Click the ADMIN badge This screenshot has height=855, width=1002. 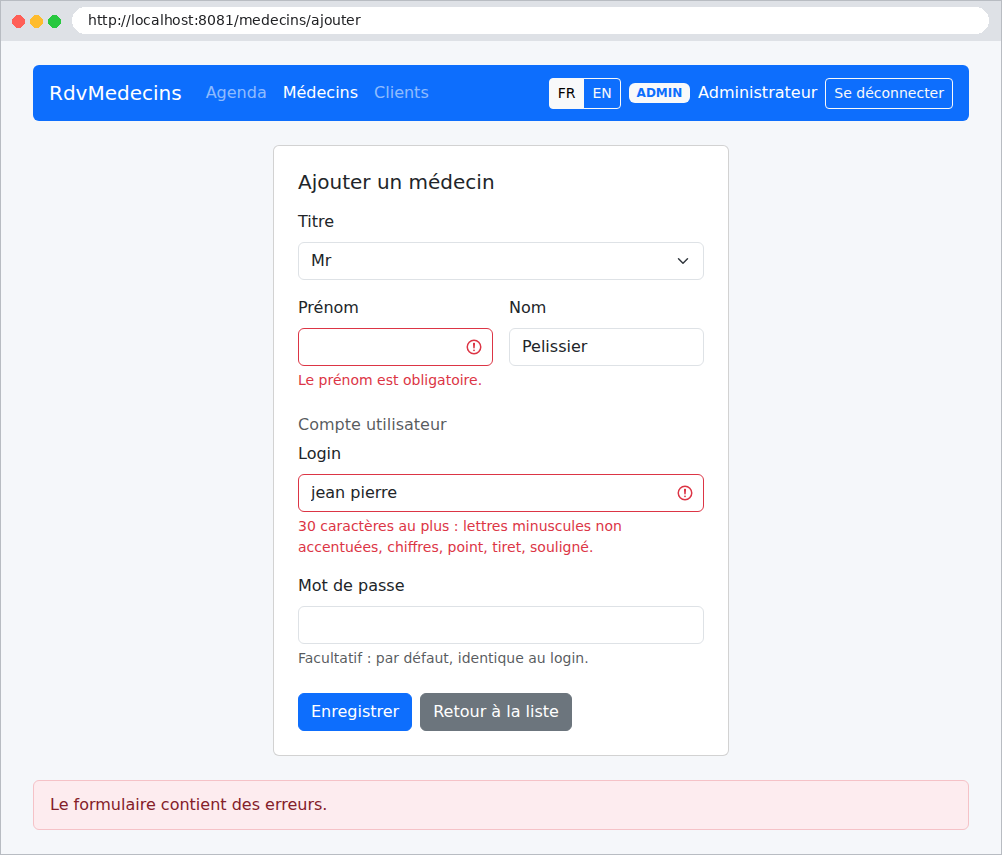coord(659,93)
